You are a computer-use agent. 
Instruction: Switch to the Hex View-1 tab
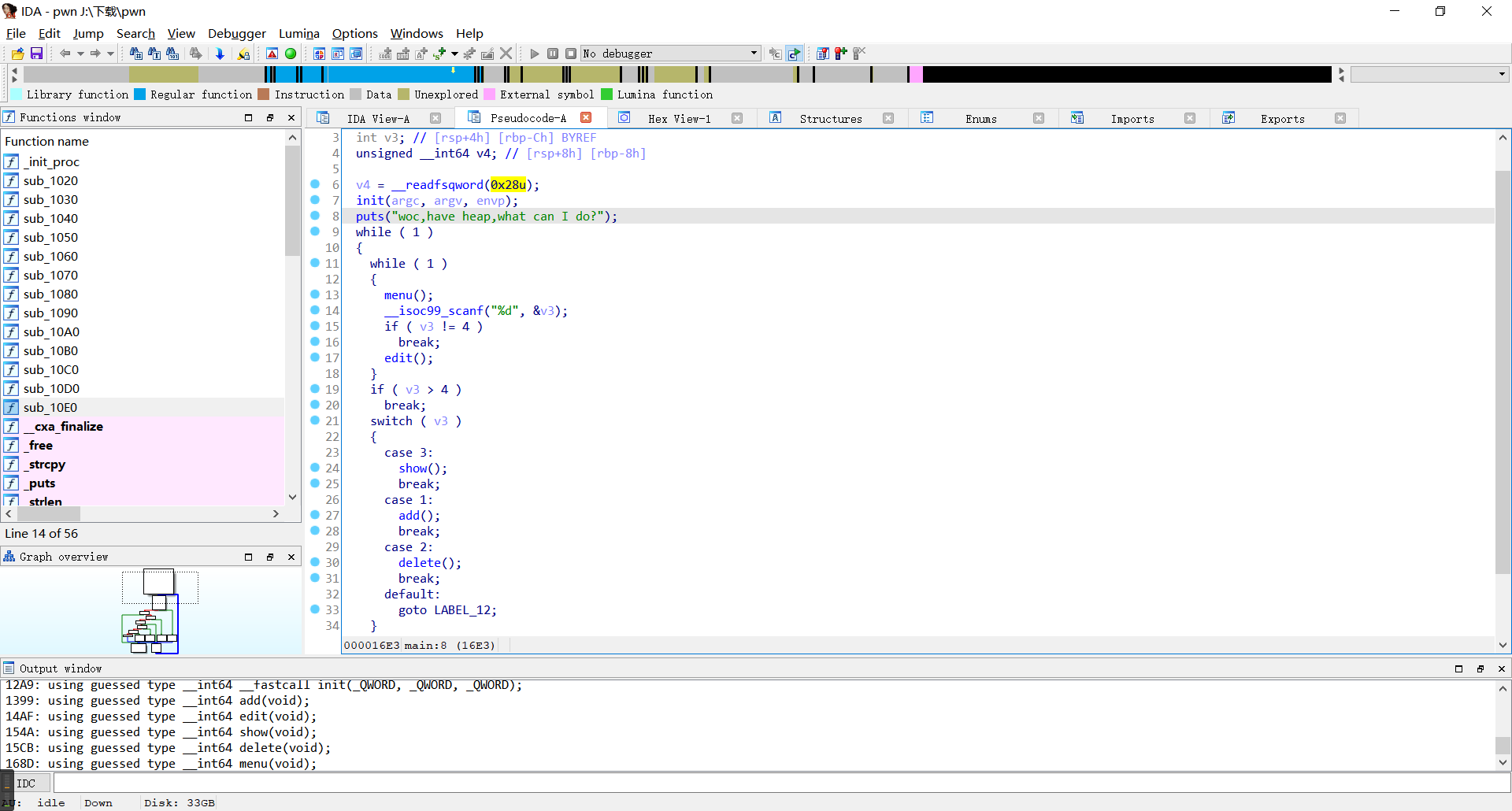click(679, 118)
